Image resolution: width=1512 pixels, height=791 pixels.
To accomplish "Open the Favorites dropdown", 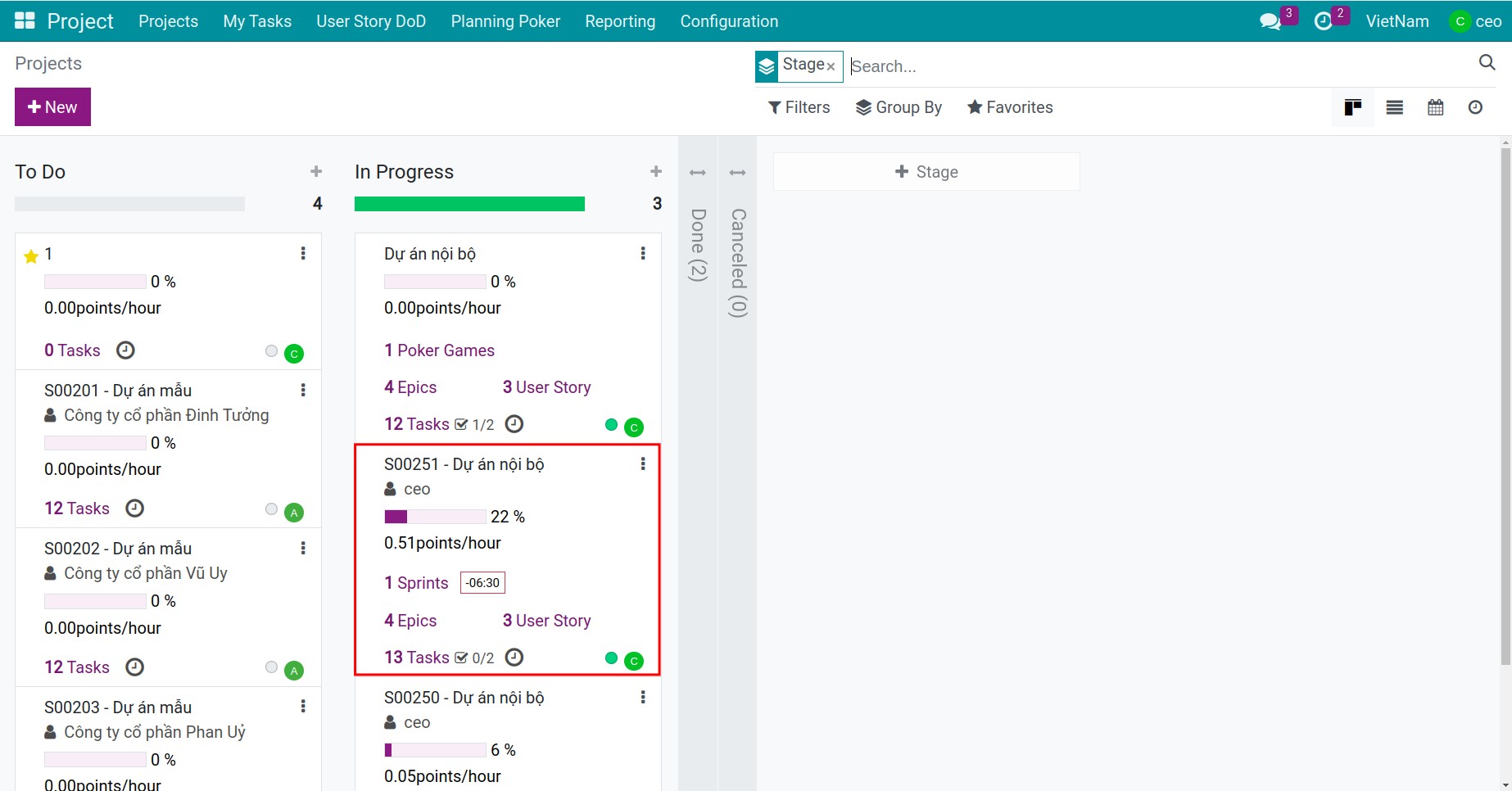I will 1010,107.
